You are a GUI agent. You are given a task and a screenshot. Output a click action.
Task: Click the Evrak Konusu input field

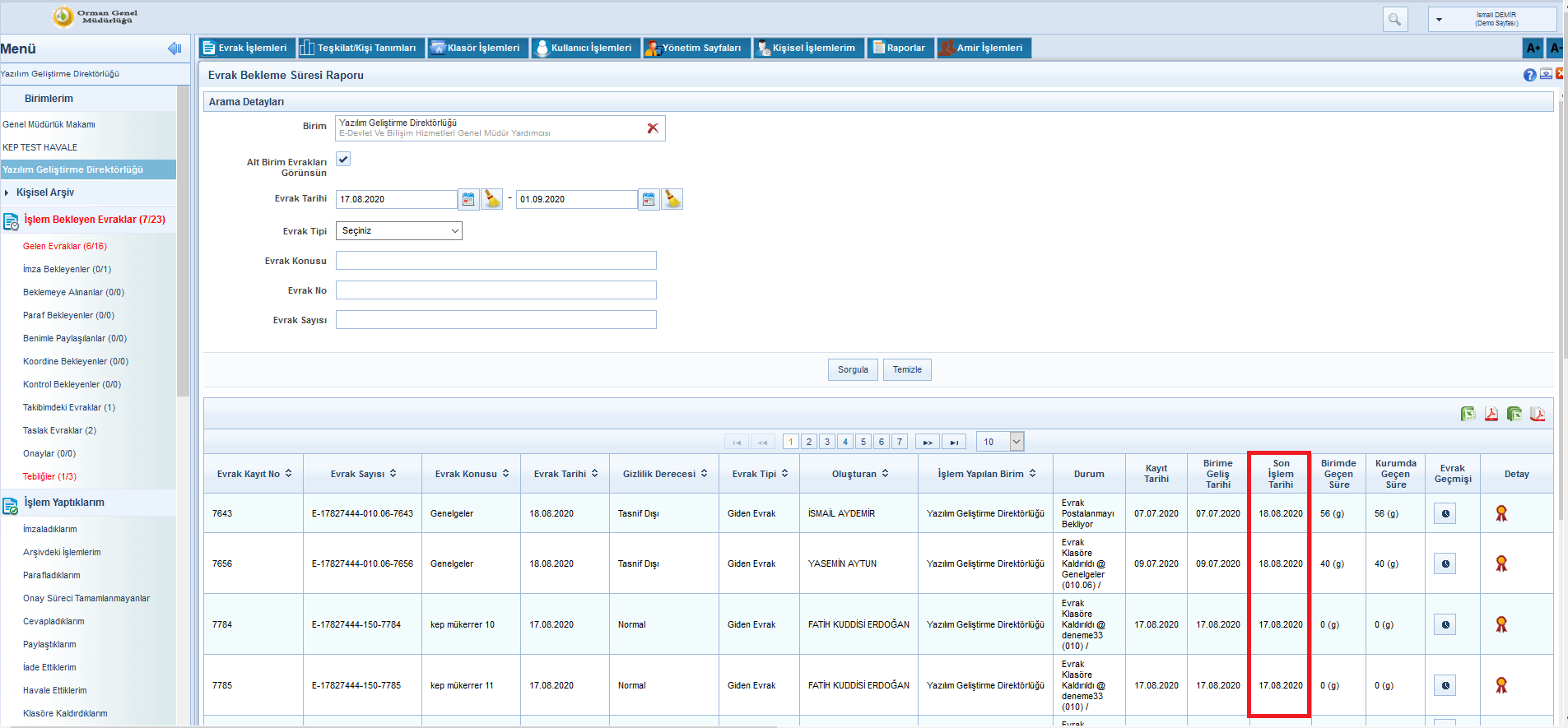[496, 261]
